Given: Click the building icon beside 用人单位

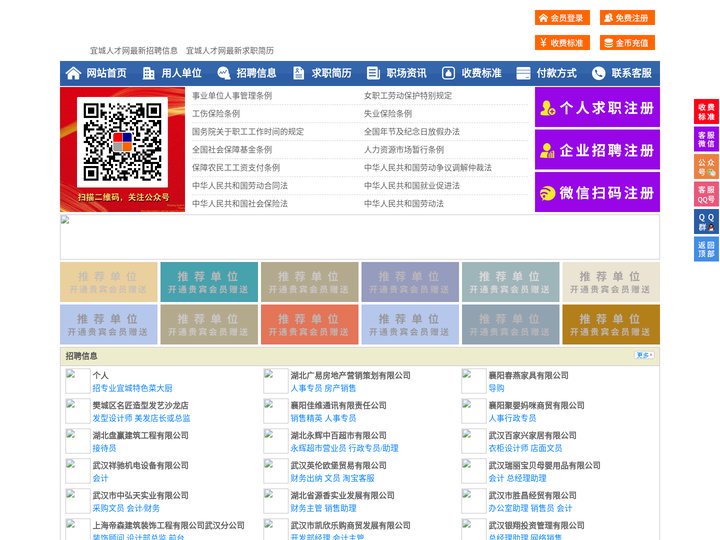Looking at the screenshot, I should point(148,73).
